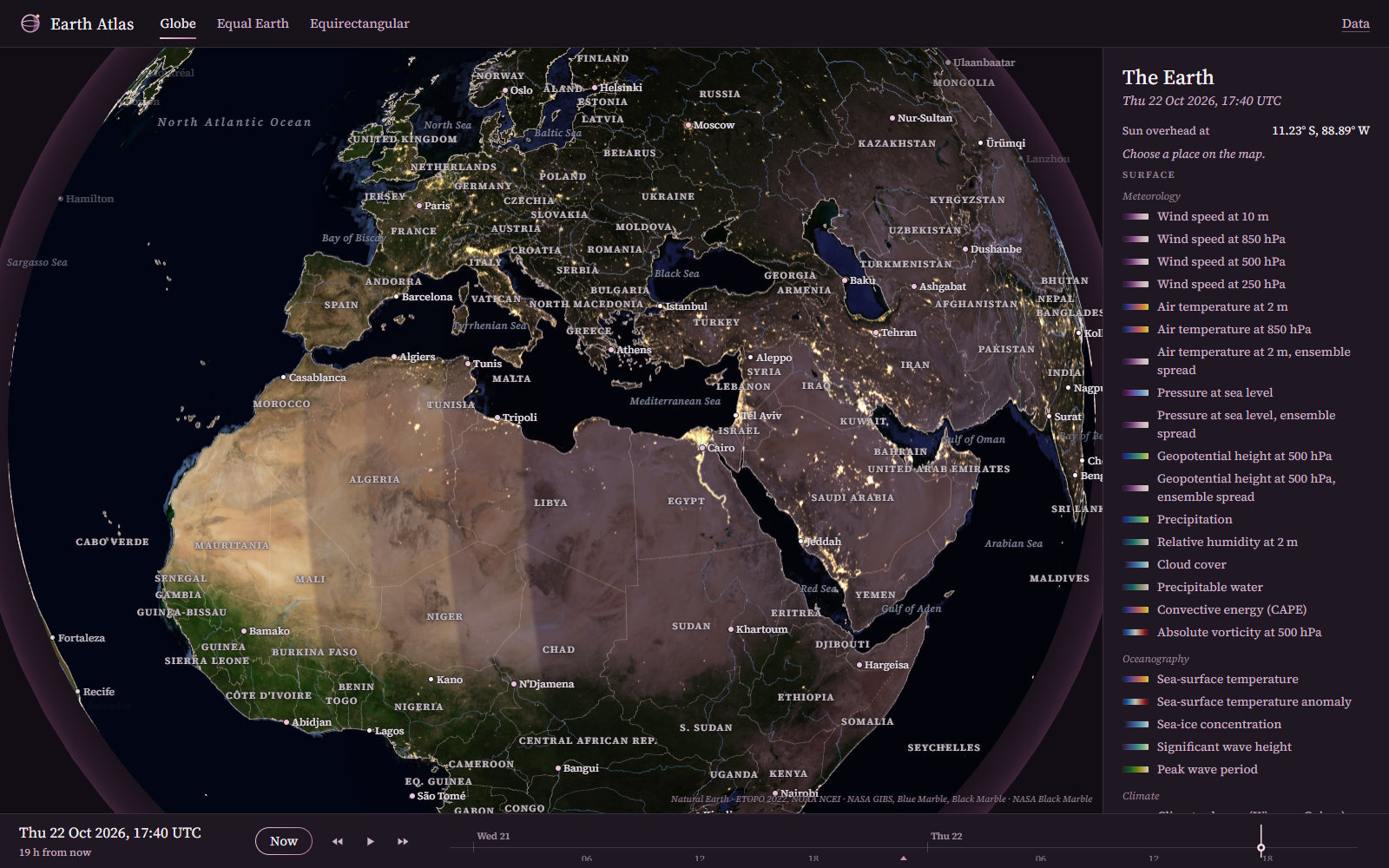This screenshot has height=868, width=1389.
Task: Click the Earth Atlas logo icon
Action: 30,23
